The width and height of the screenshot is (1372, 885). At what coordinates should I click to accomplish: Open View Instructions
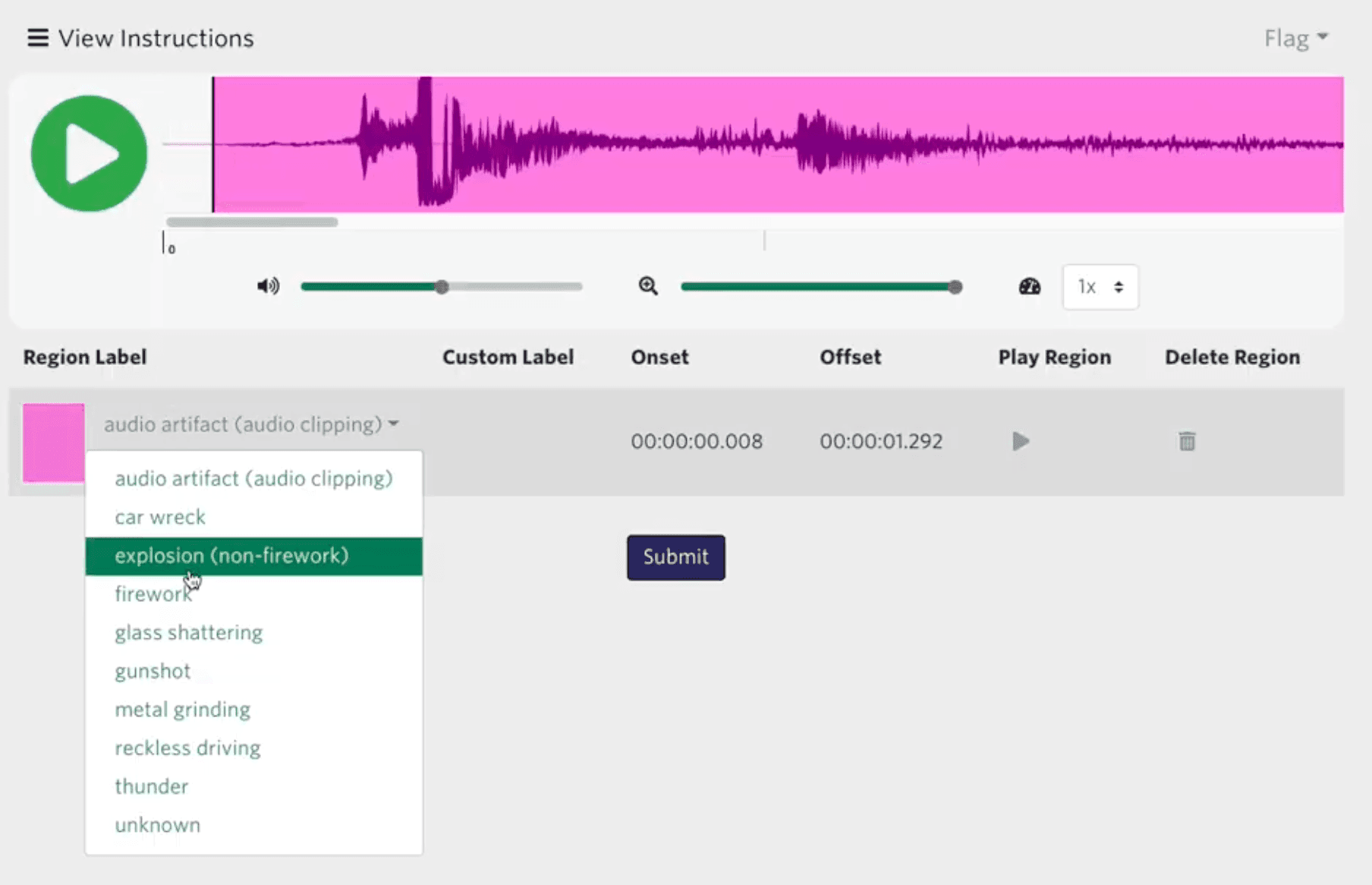[156, 37]
